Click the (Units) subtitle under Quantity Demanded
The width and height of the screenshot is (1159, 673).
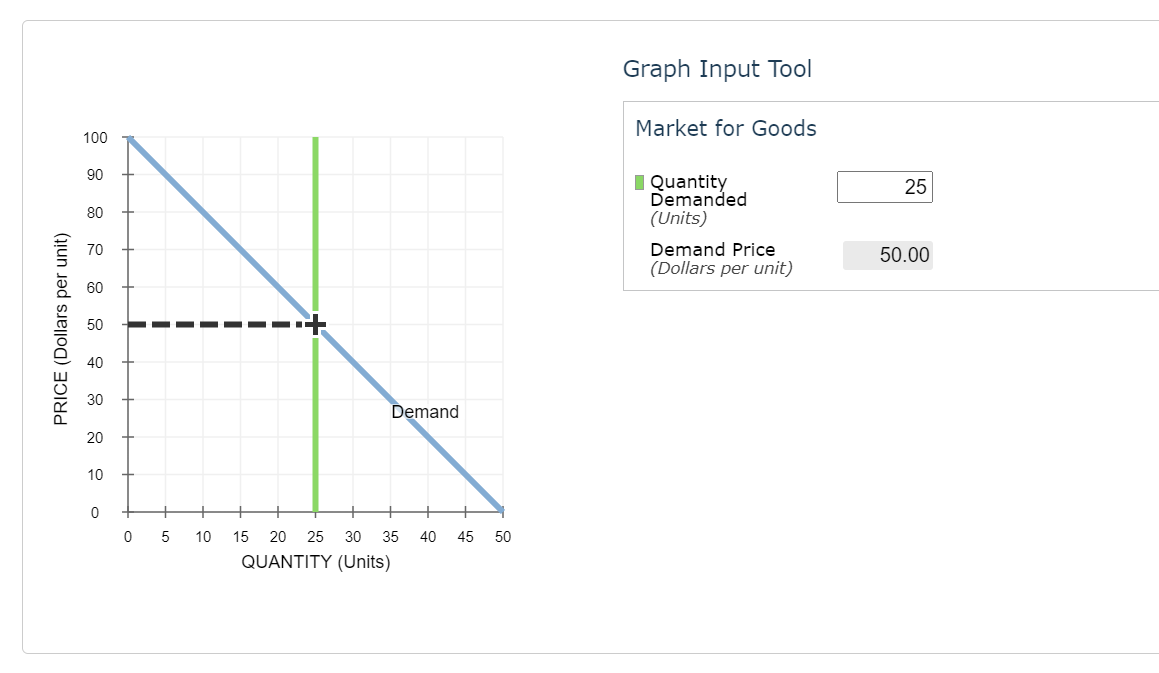pos(680,217)
